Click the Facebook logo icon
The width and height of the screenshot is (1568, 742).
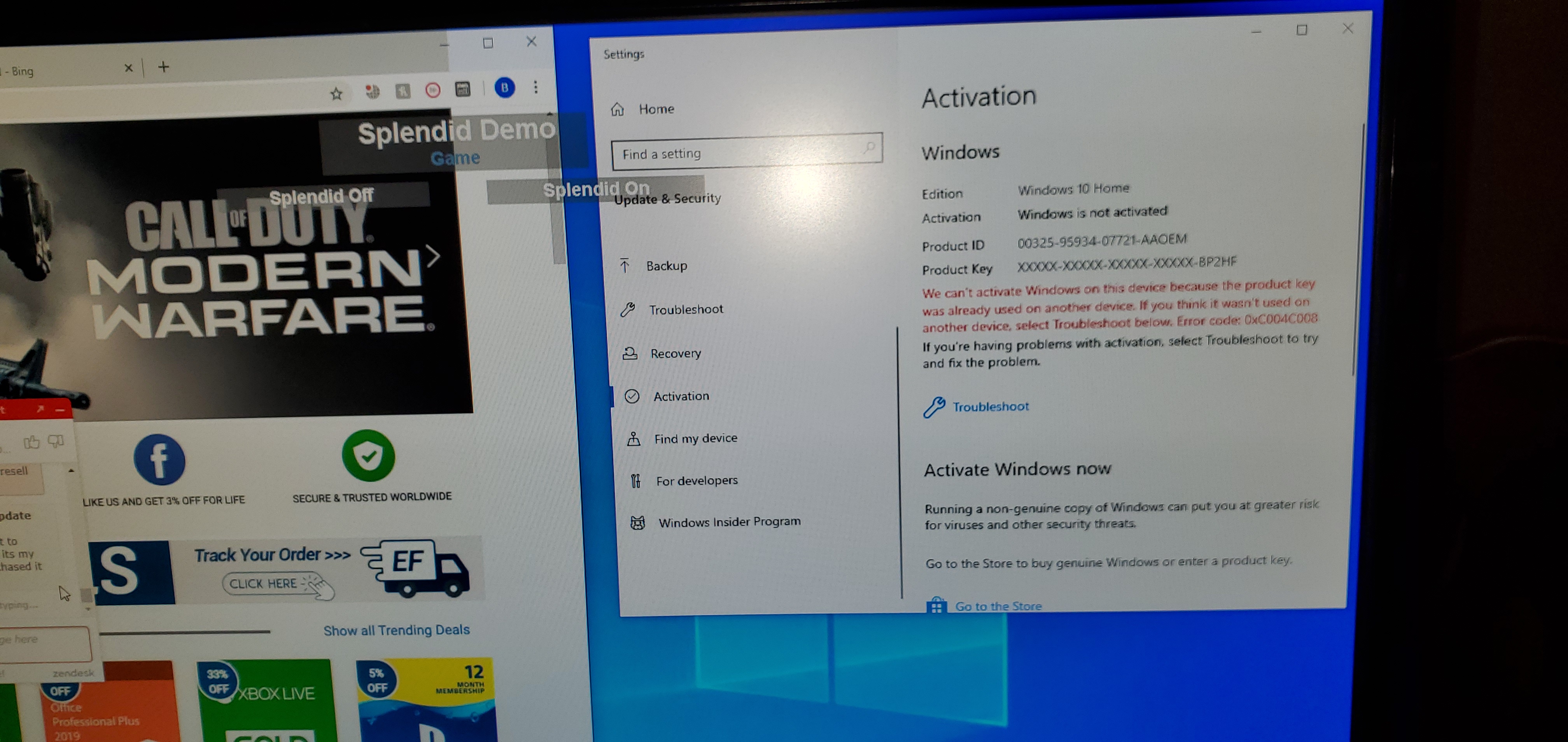[x=159, y=460]
